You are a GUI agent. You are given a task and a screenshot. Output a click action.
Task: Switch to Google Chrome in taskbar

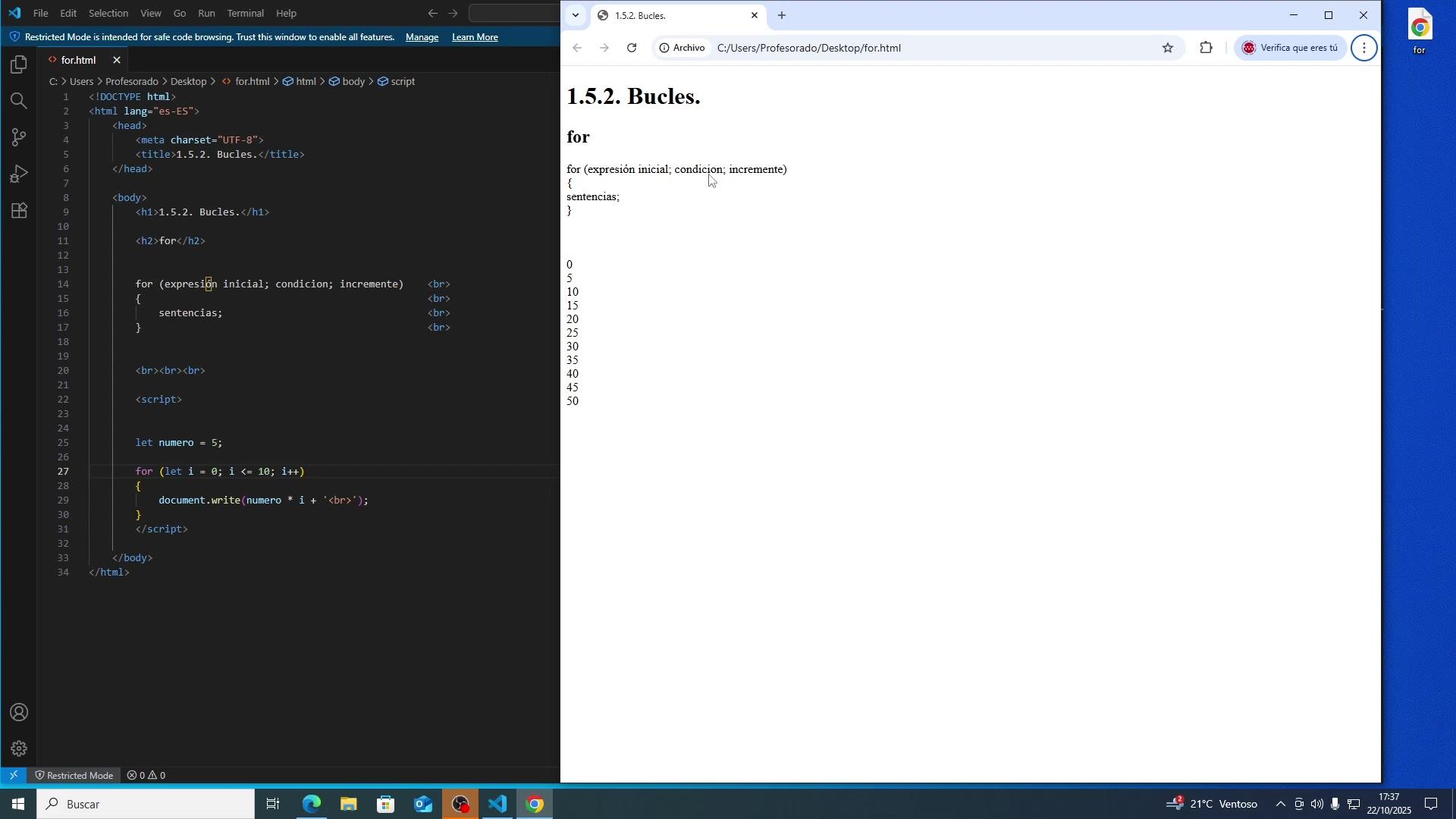point(535,805)
